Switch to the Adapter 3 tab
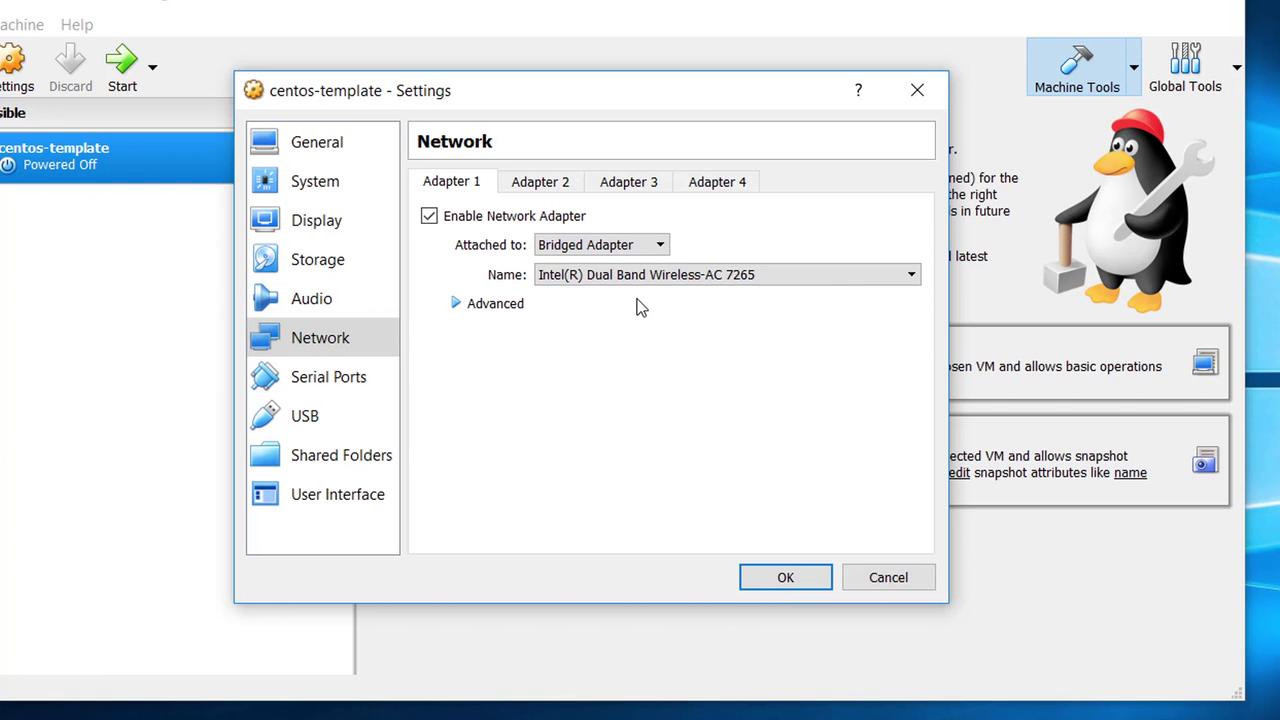 point(628,182)
